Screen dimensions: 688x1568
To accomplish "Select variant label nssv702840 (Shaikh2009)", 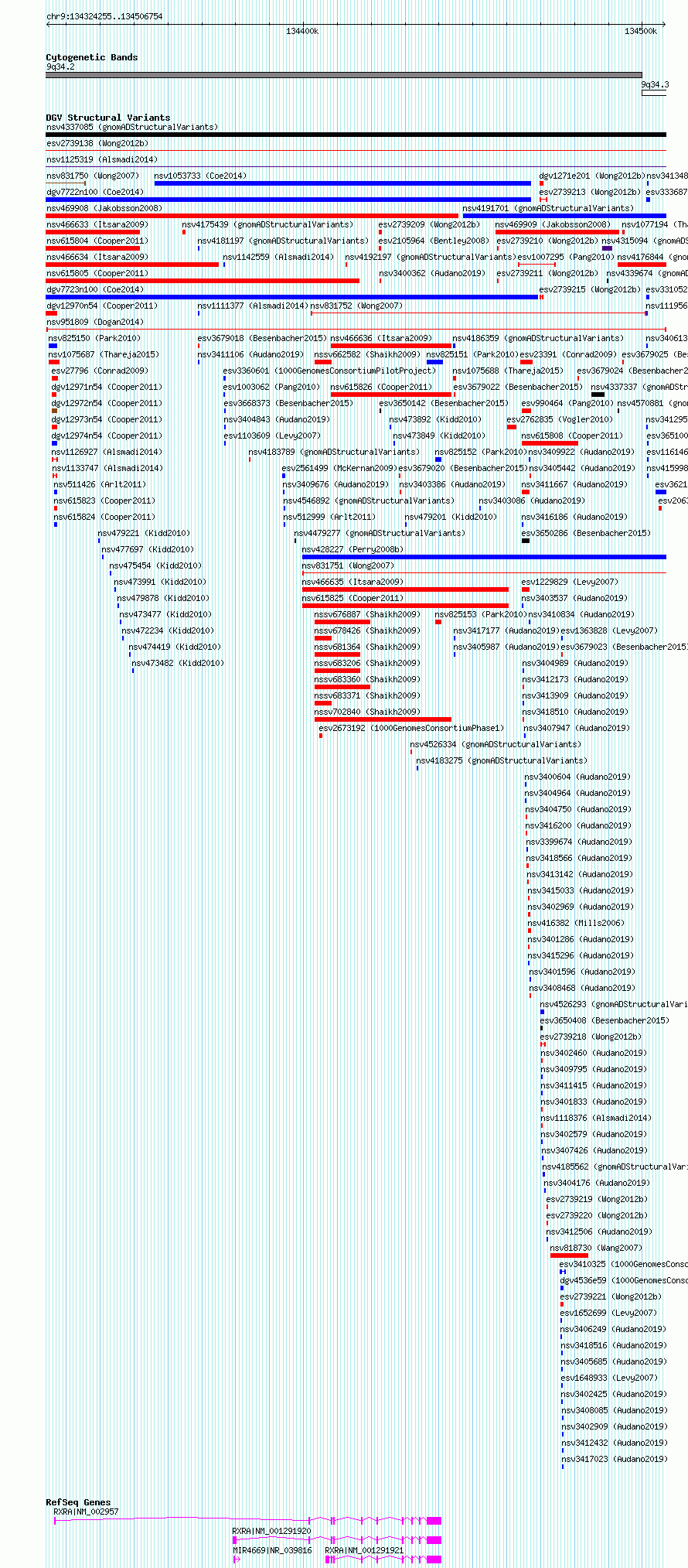I will [367, 712].
